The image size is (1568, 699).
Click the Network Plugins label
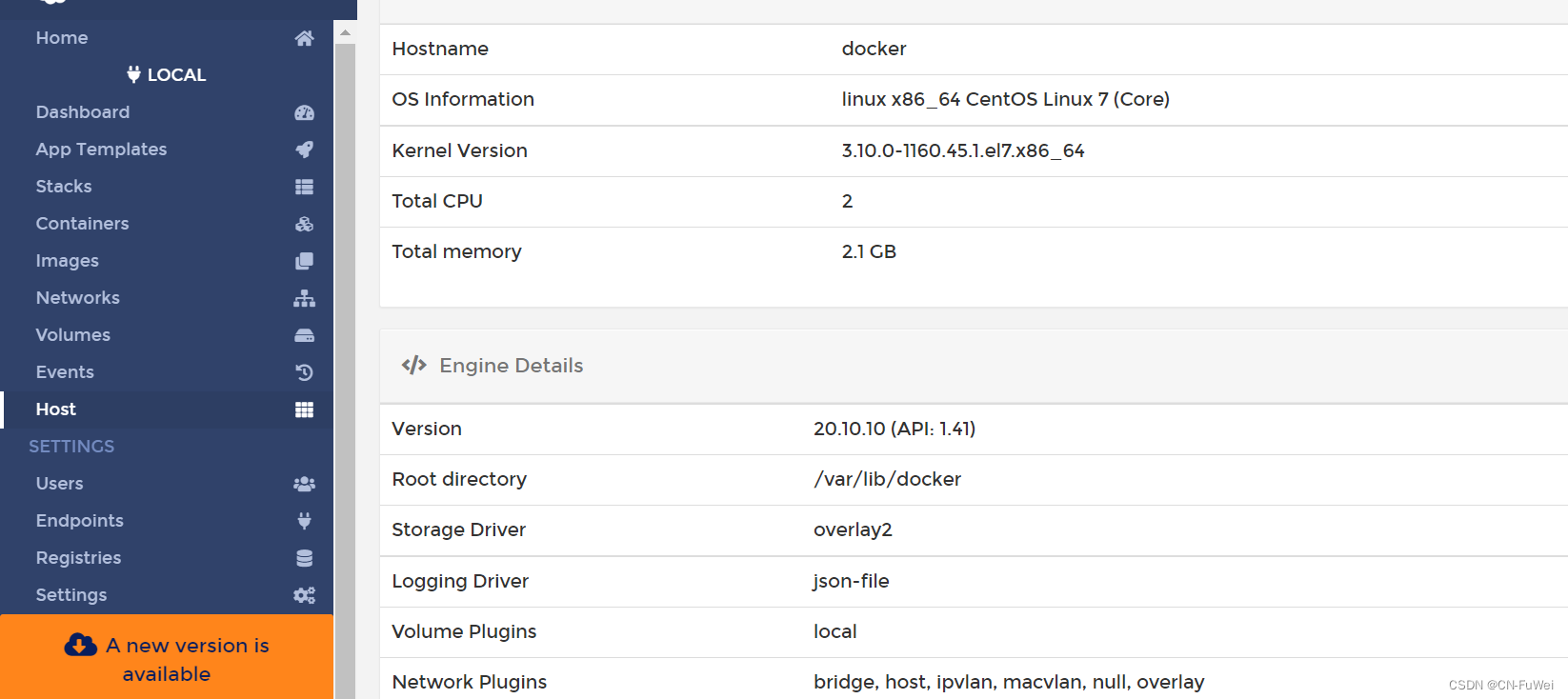(470, 682)
